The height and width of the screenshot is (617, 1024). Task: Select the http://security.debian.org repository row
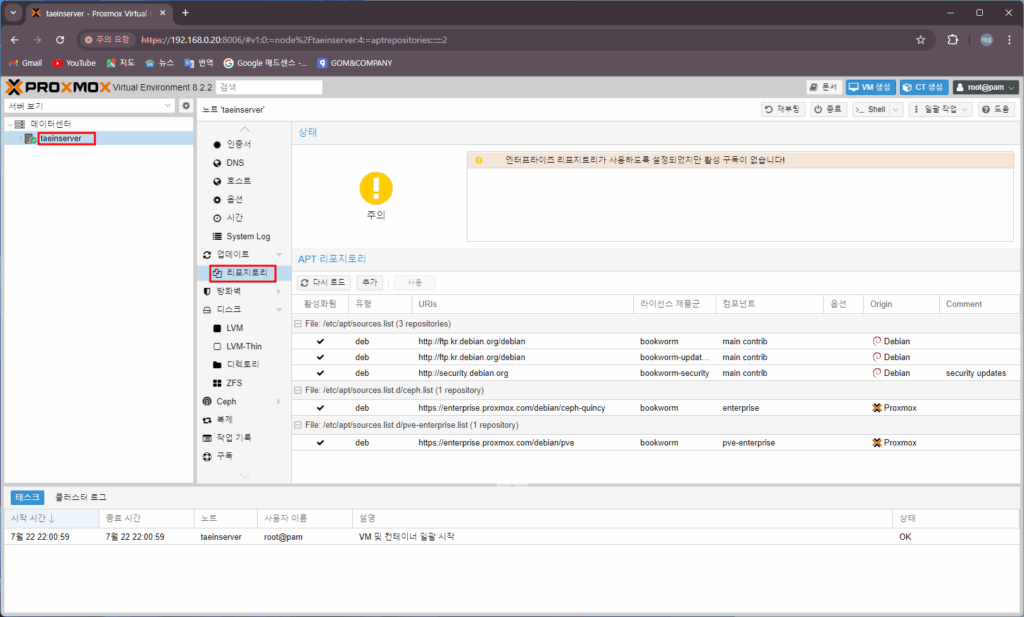(x=654, y=373)
